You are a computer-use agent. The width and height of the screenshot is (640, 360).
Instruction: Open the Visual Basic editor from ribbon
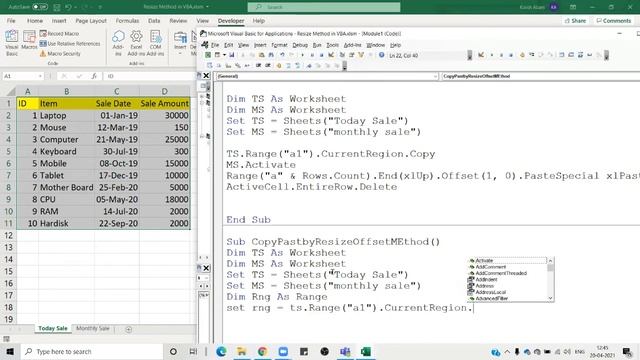(12, 42)
